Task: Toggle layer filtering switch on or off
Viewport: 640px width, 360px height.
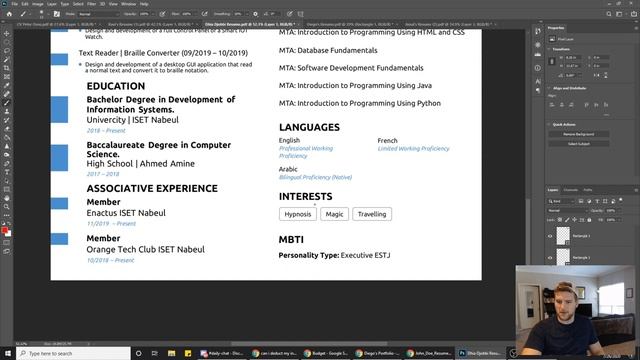Action: click(621, 200)
